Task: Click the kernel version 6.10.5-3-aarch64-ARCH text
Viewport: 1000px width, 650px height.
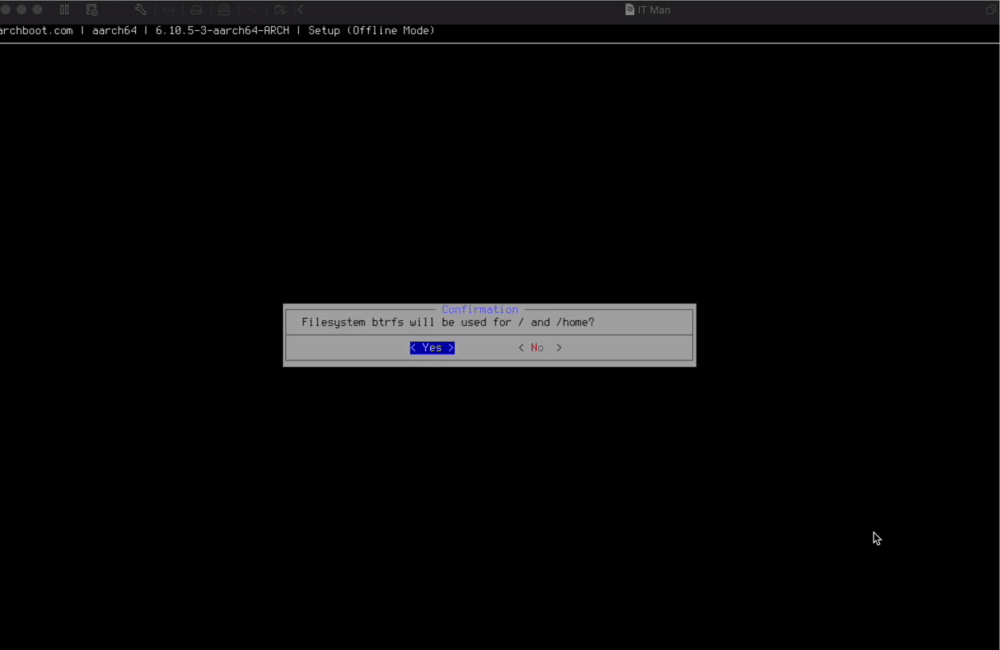Action: 220,30
